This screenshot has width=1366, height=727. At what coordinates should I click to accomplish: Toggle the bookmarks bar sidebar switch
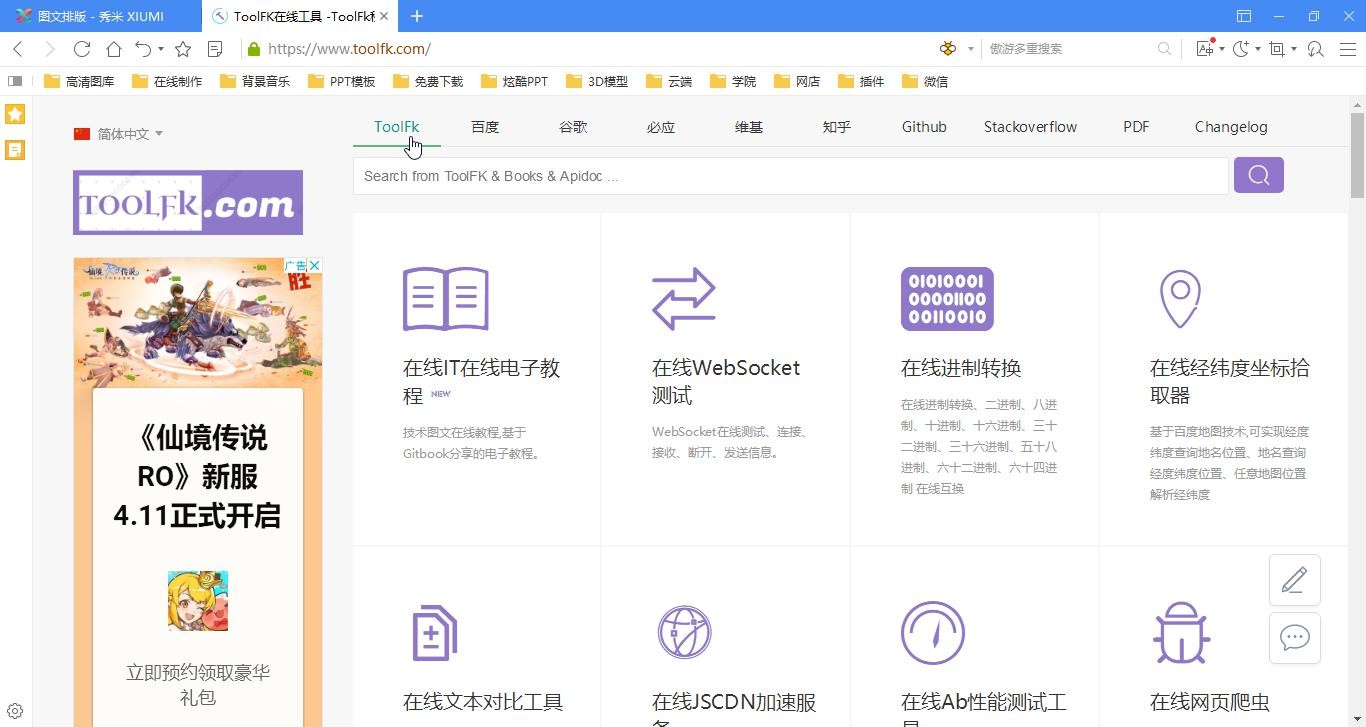pos(15,81)
